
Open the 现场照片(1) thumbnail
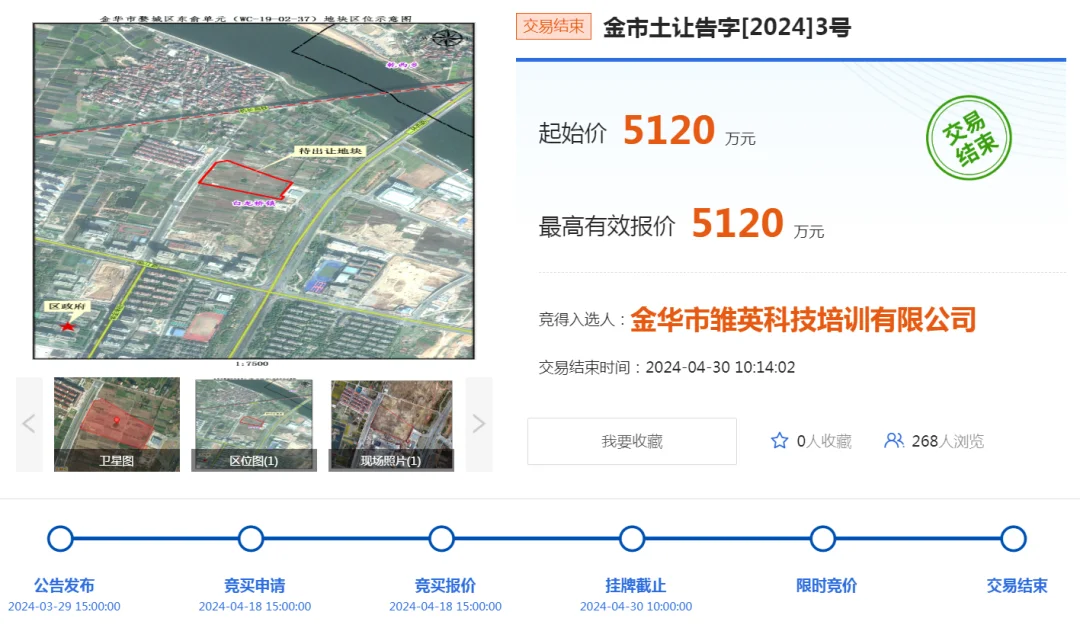pyautogui.click(x=391, y=424)
